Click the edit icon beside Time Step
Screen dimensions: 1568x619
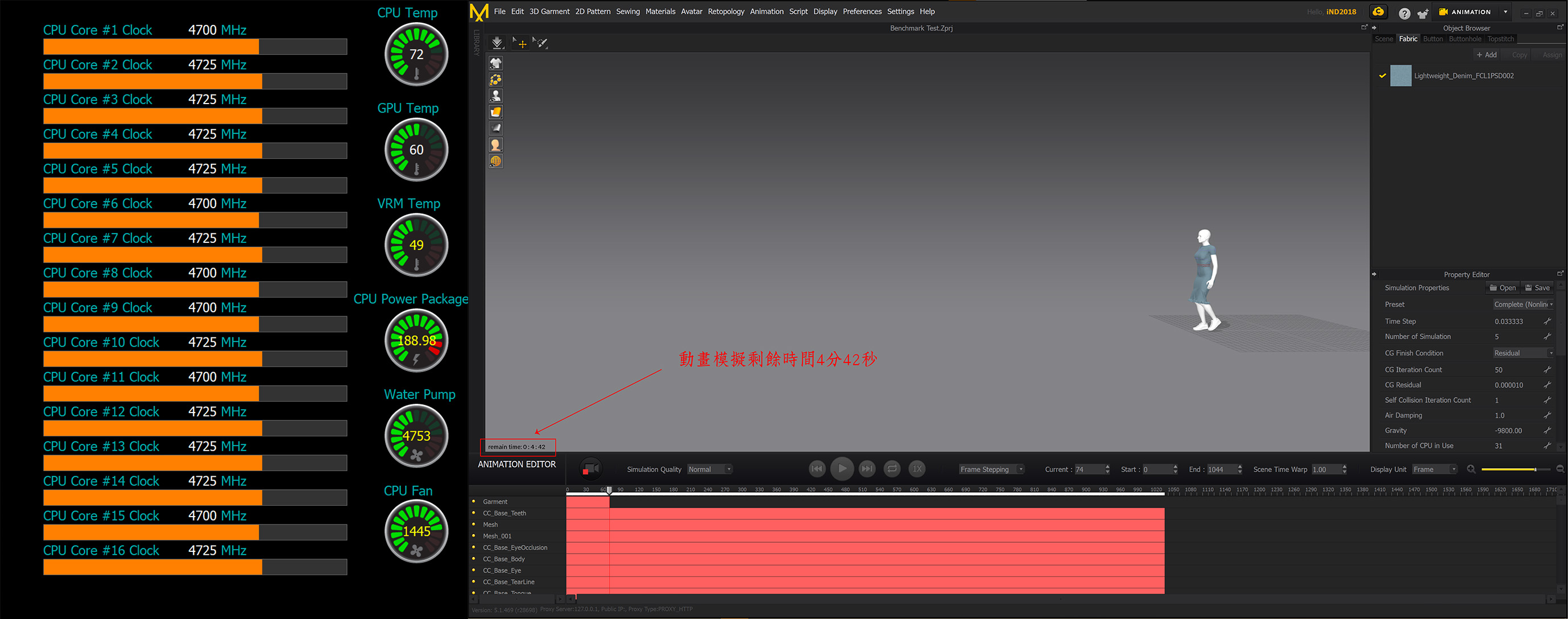[x=1547, y=321]
